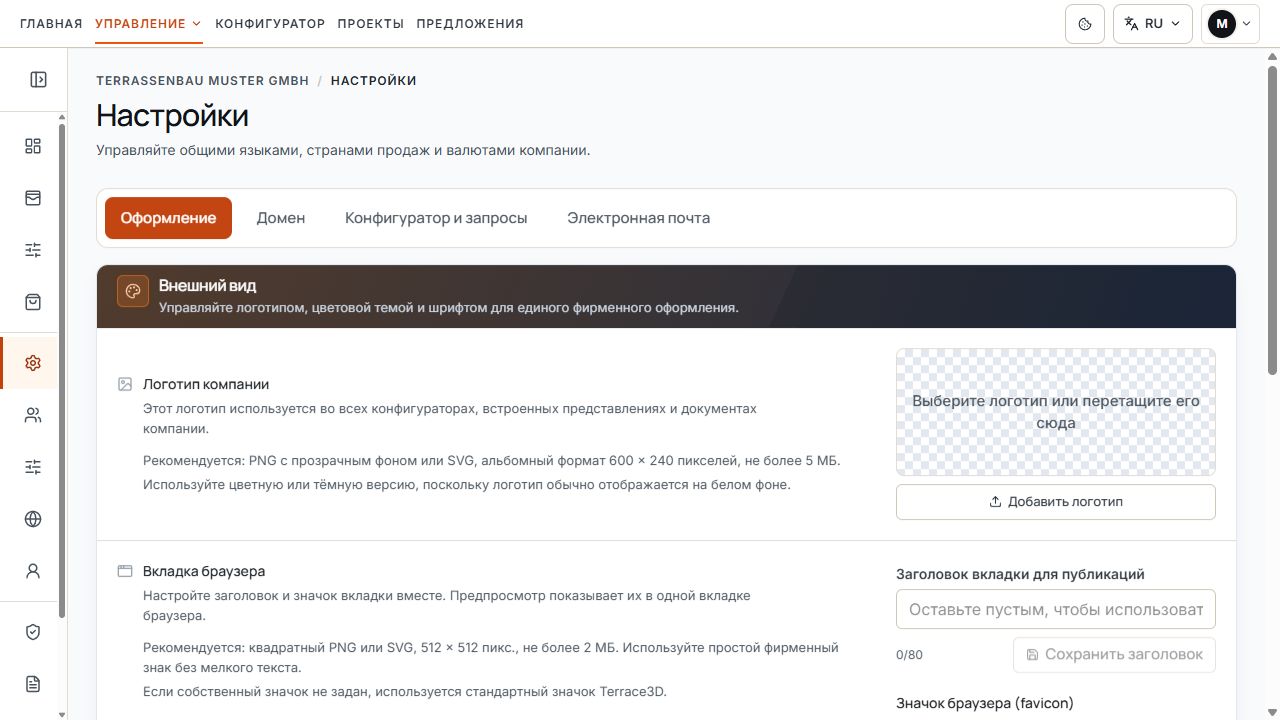Open sliders icon just above globe icon
The height and width of the screenshot is (720, 1280).
pos(33,467)
